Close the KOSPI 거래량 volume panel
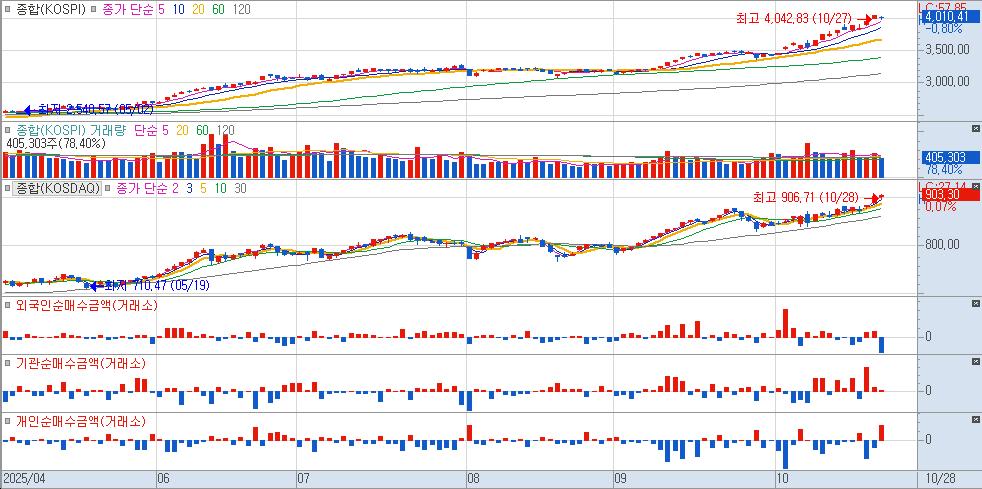This screenshot has height=489, width=982. 975,128
